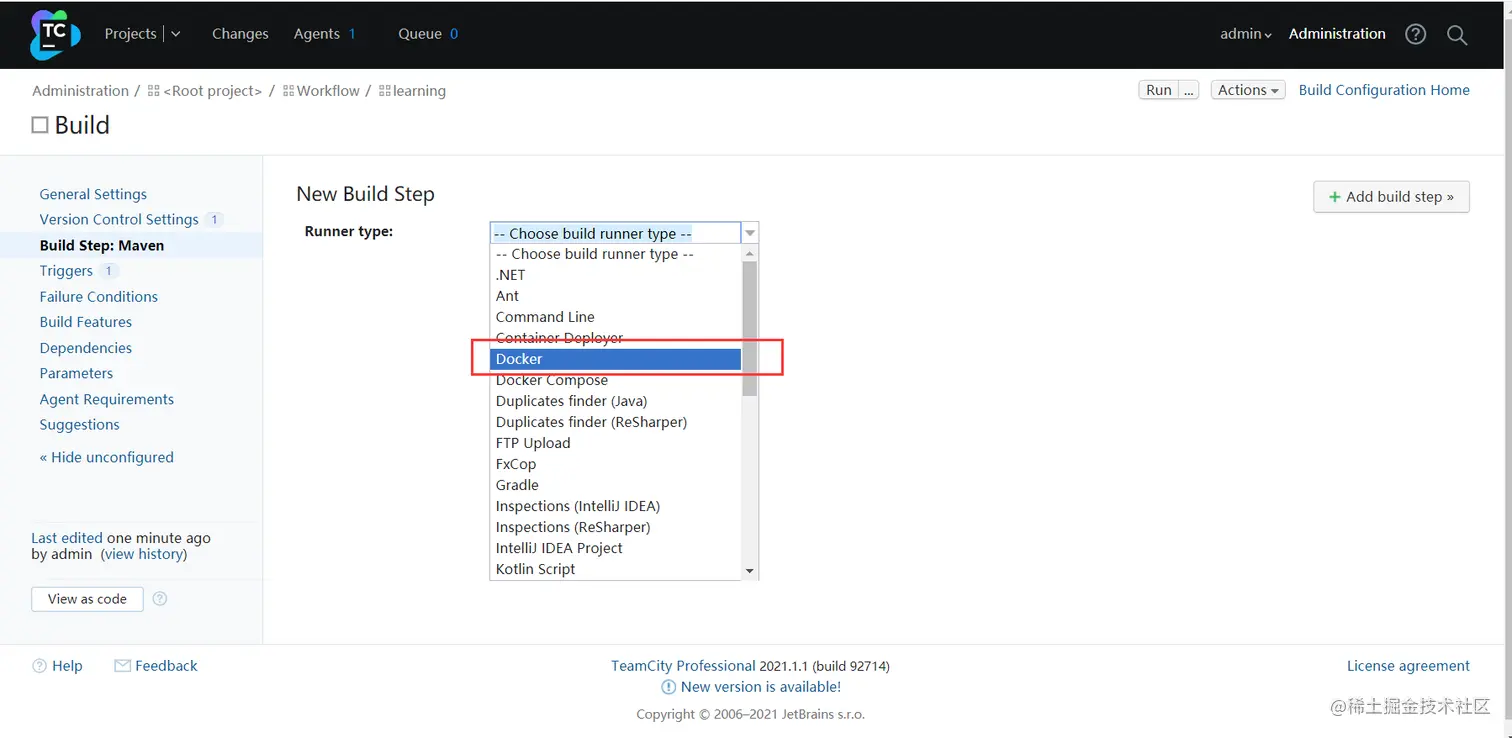Open the License agreement link
1512x738 pixels.
coord(1408,666)
